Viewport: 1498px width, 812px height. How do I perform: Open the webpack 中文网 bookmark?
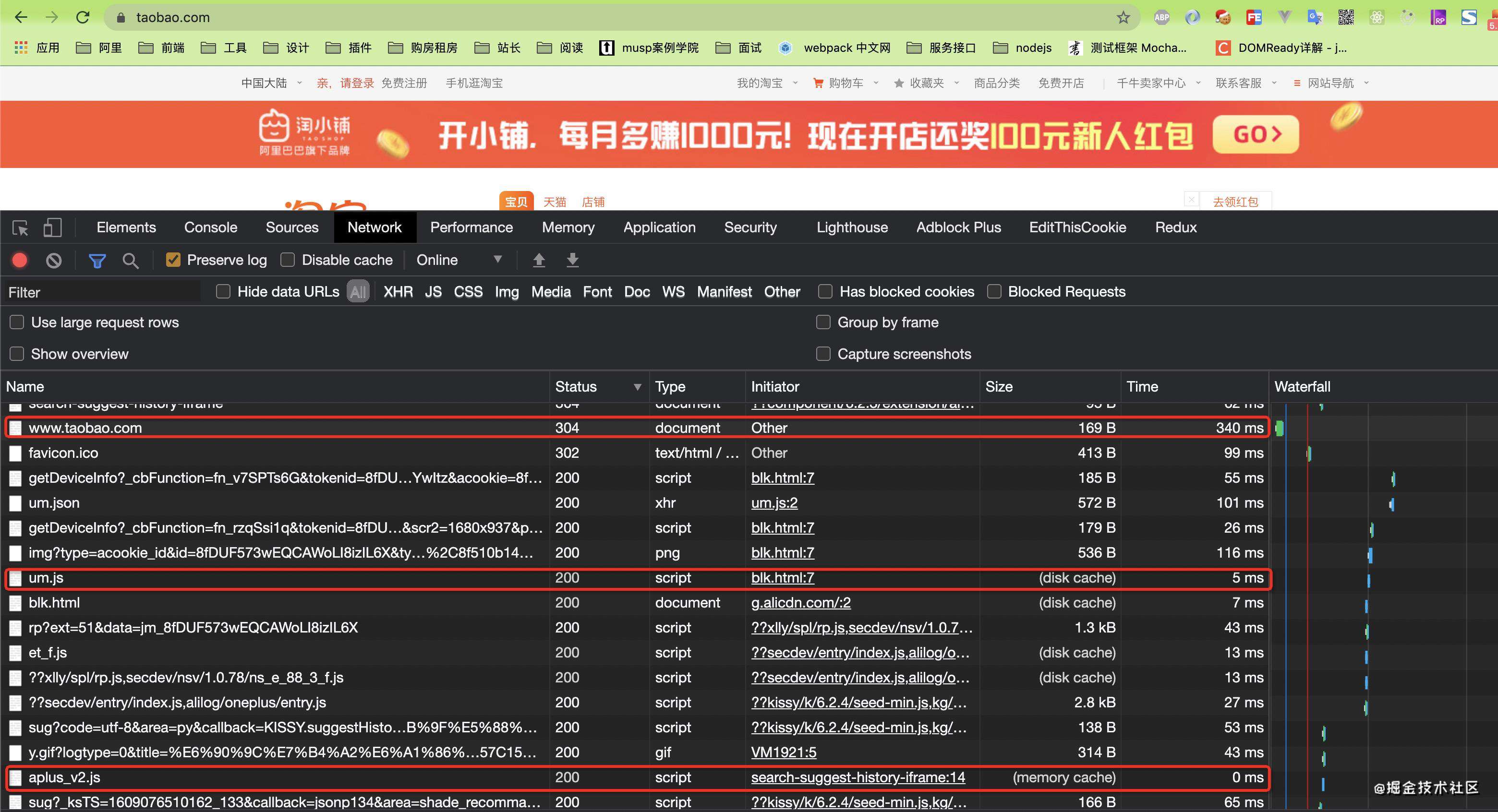834,48
